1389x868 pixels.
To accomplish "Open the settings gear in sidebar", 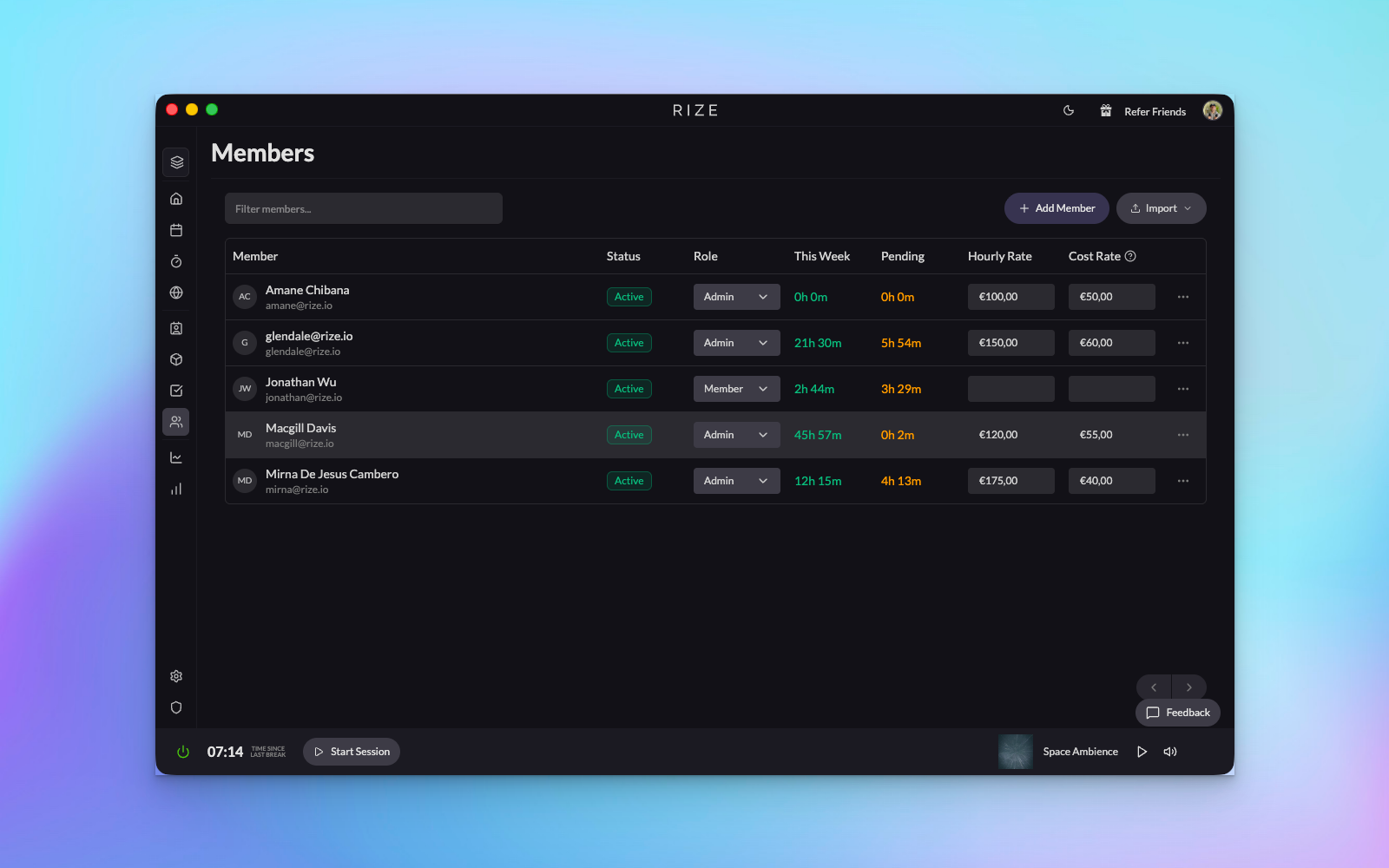I will click(x=176, y=676).
